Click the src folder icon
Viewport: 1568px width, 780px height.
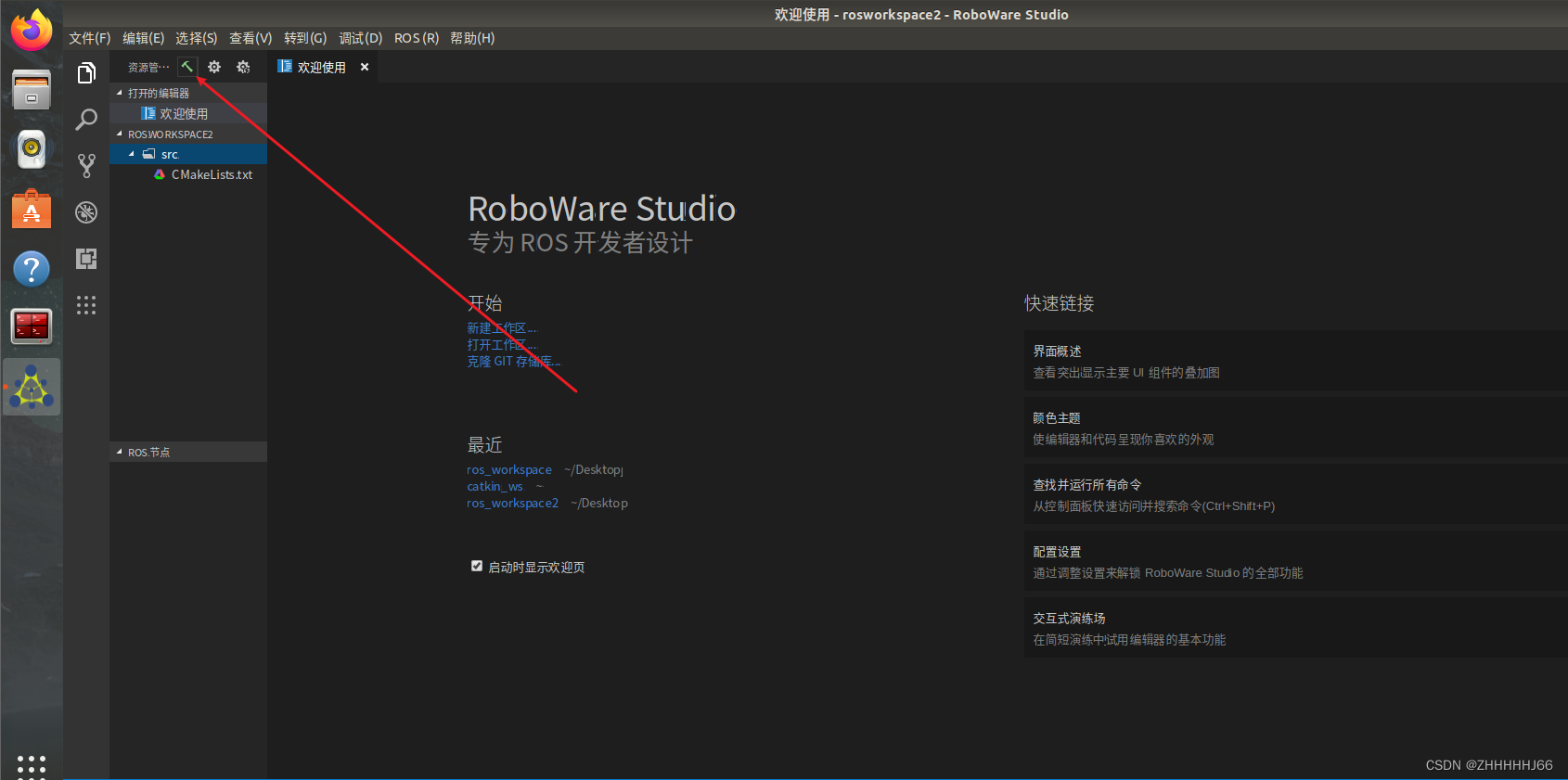[x=149, y=154]
